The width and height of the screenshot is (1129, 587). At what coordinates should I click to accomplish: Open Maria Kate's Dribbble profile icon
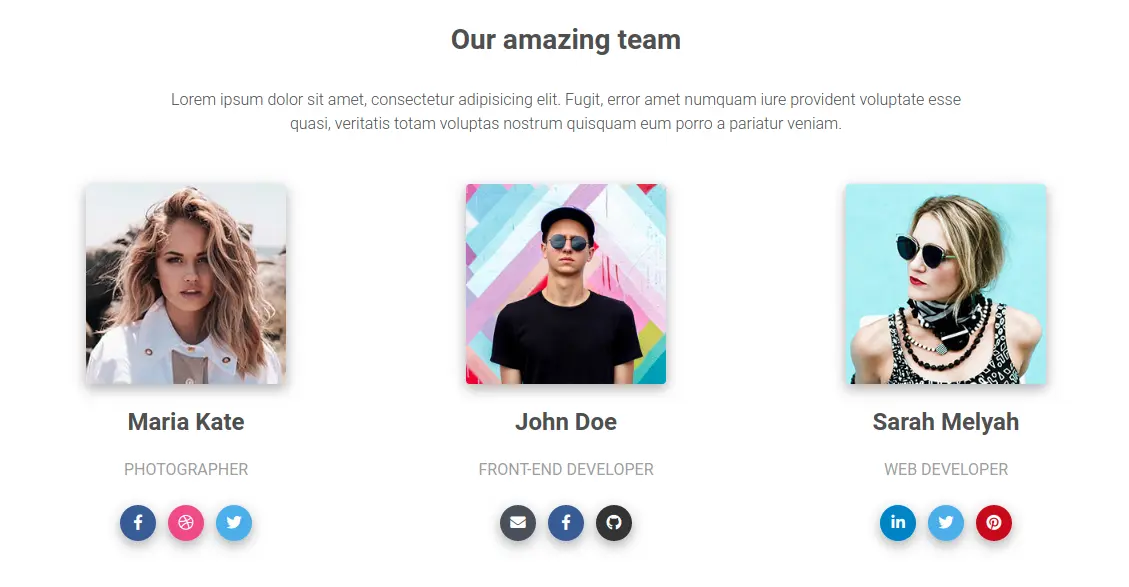click(x=186, y=522)
